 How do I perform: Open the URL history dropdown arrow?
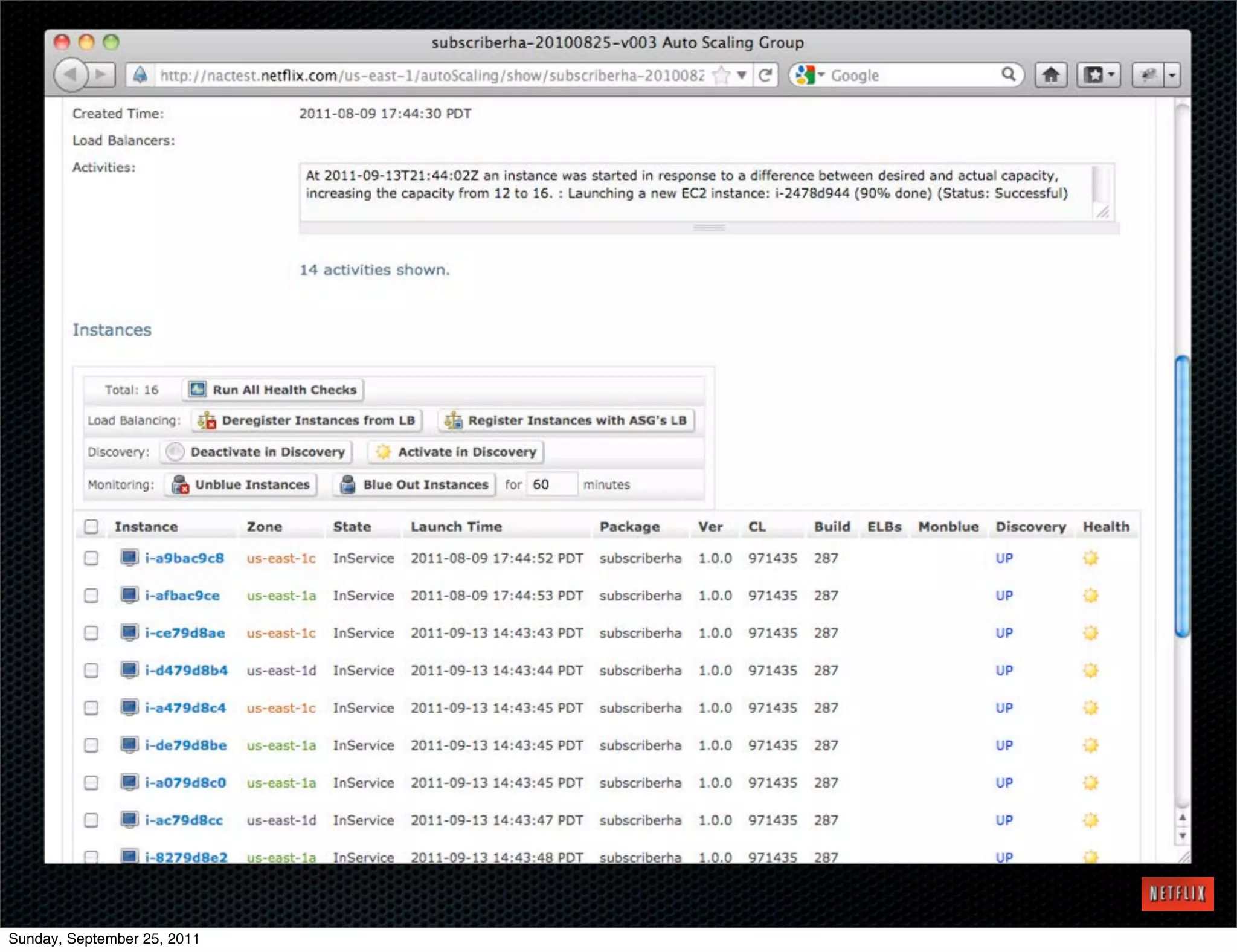742,76
